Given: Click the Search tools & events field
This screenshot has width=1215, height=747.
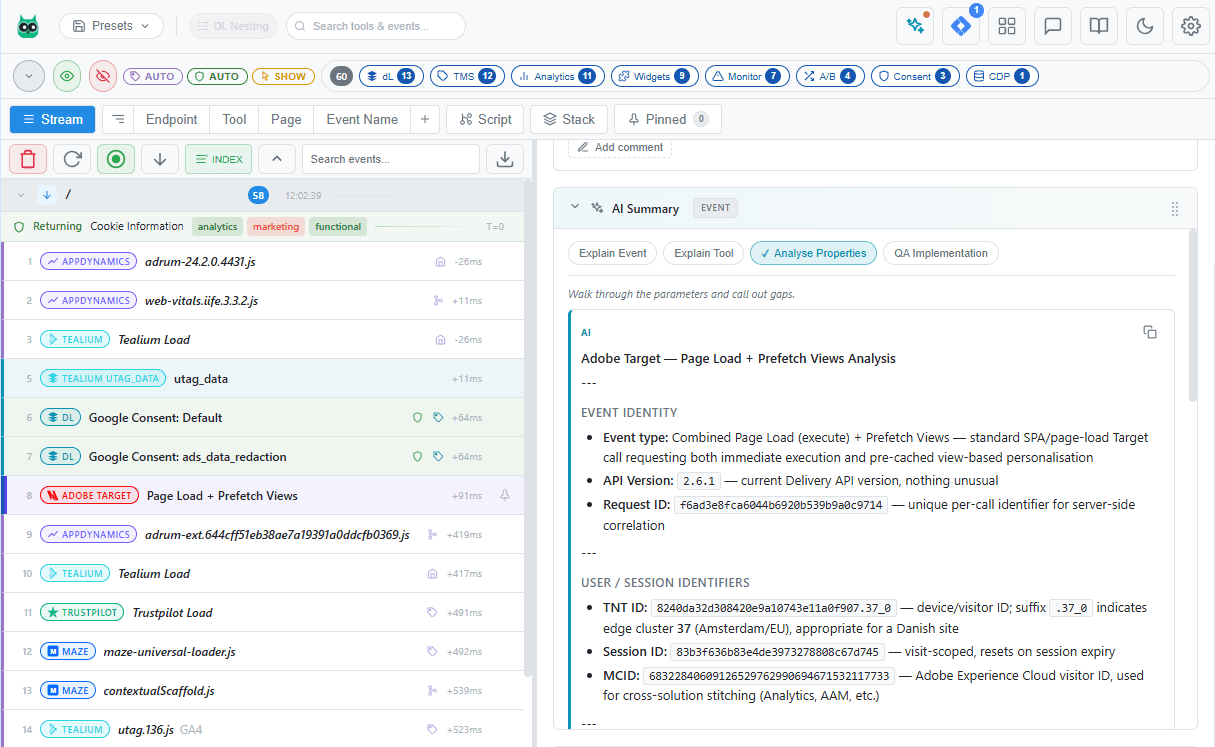Looking at the screenshot, I should (375, 26).
